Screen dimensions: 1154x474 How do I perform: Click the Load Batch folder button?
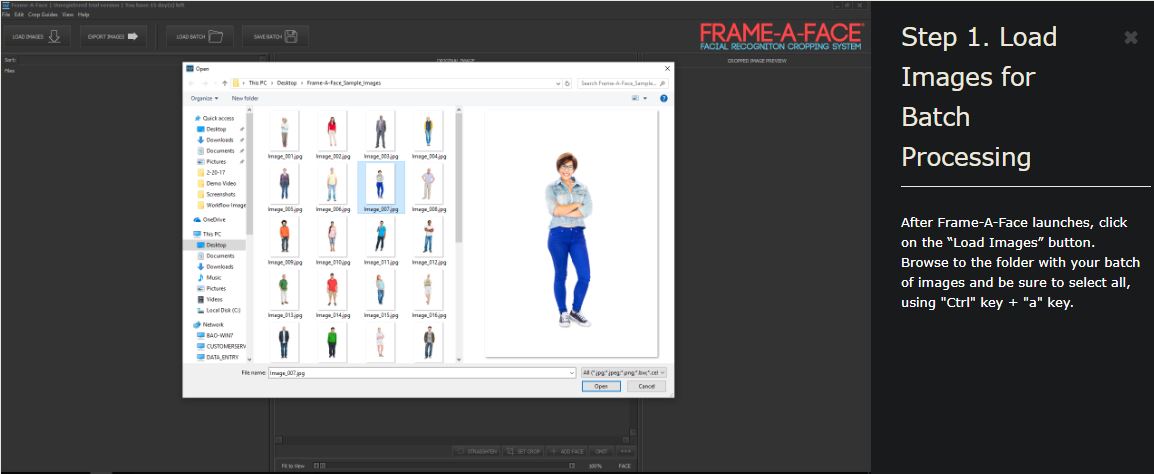click(x=199, y=36)
